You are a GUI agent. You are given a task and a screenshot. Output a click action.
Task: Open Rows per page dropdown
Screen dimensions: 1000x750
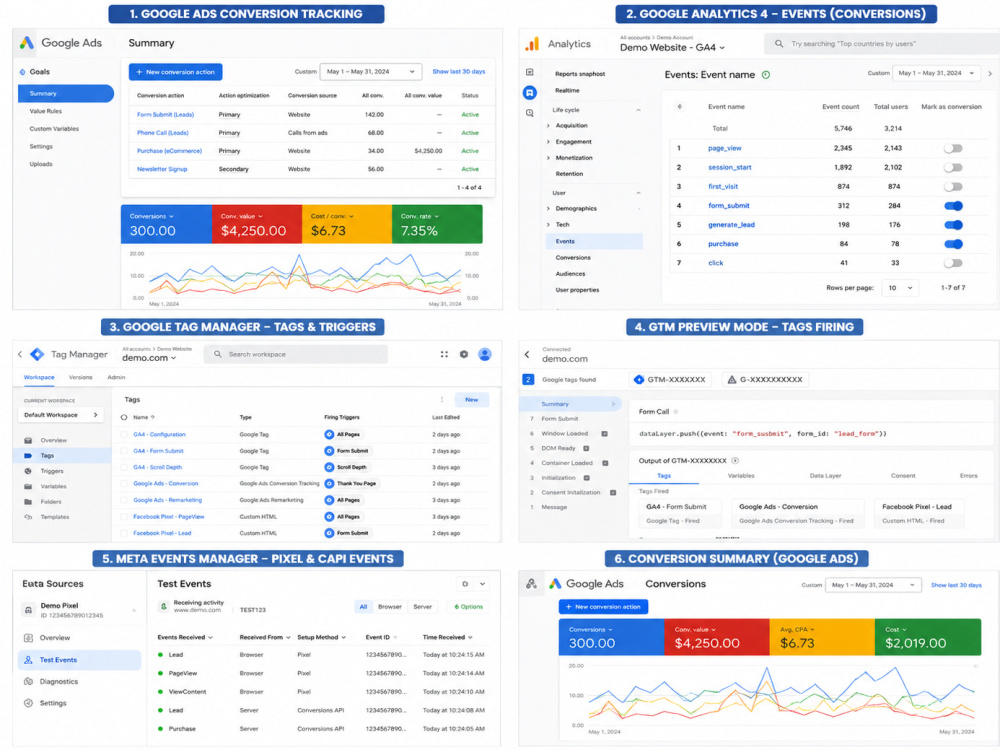[900, 288]
